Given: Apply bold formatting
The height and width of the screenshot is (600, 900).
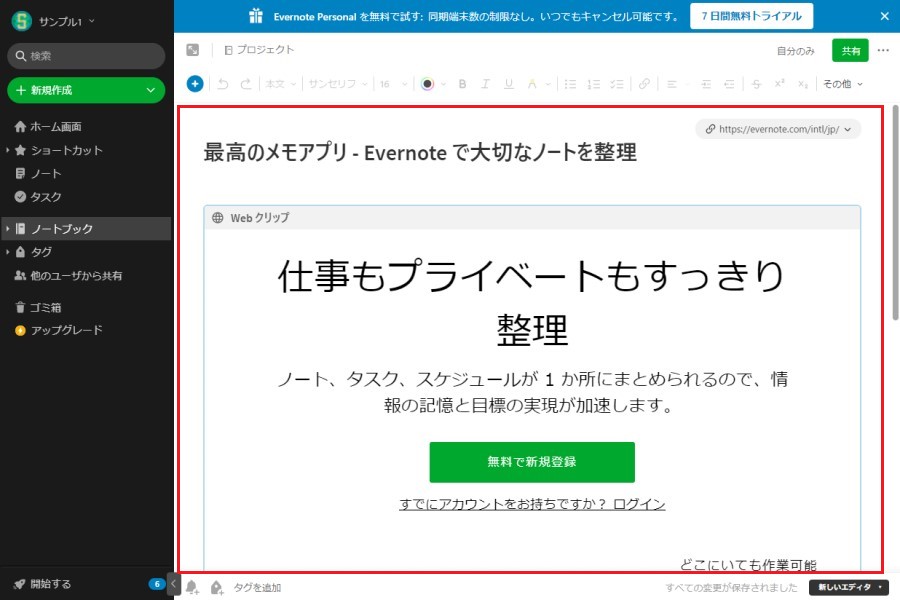Looking at the screenshot, I should click(x=462, y=84).
